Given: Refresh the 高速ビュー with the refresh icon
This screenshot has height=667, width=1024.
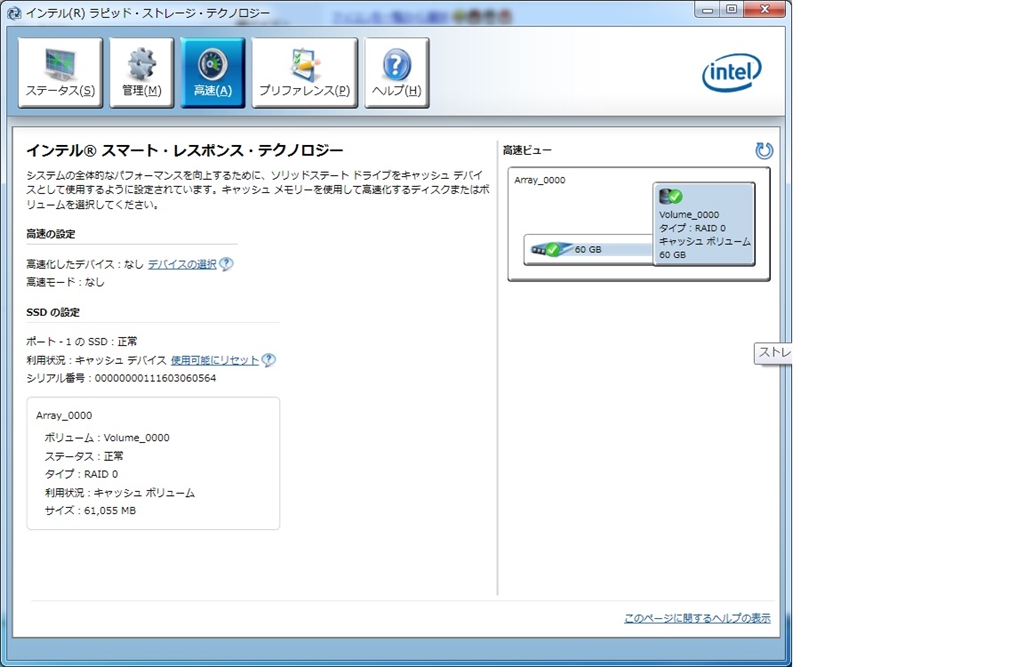Looking at the screenshot, I should coord(763,151).
